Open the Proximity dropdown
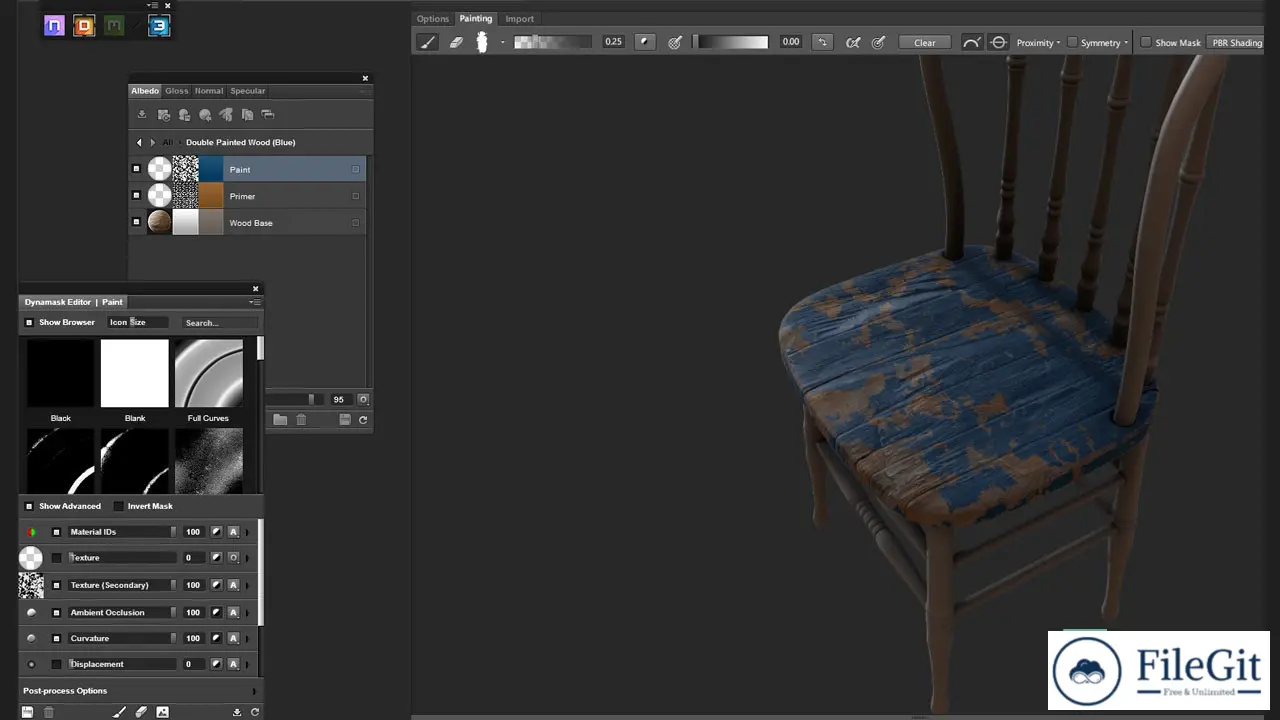The width and height of the screenshot is (1280, 720). coord(1038,43)
